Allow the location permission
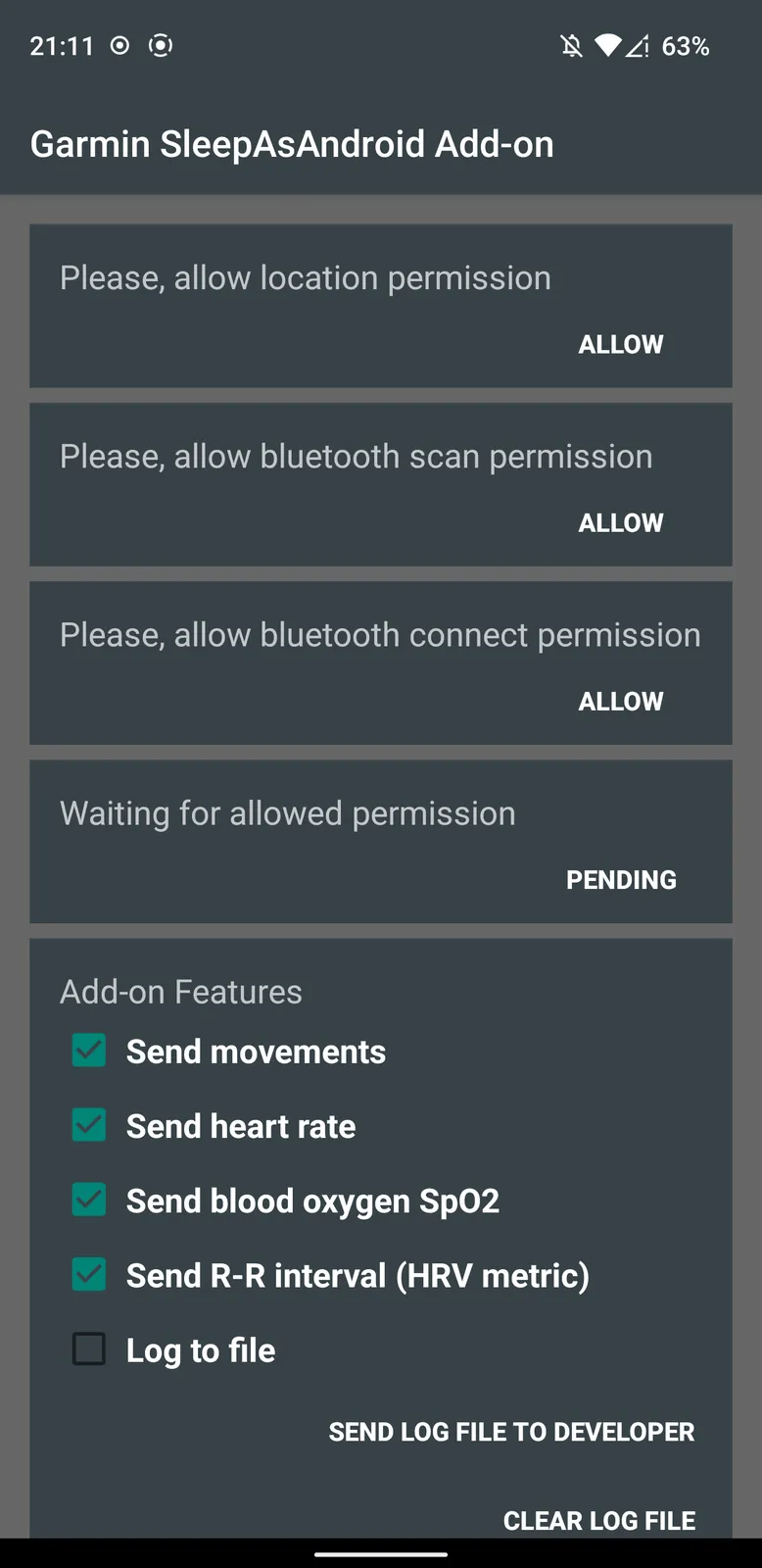Screen dimensions: 762x1568 pyautogui.click(x=621, y=345)
